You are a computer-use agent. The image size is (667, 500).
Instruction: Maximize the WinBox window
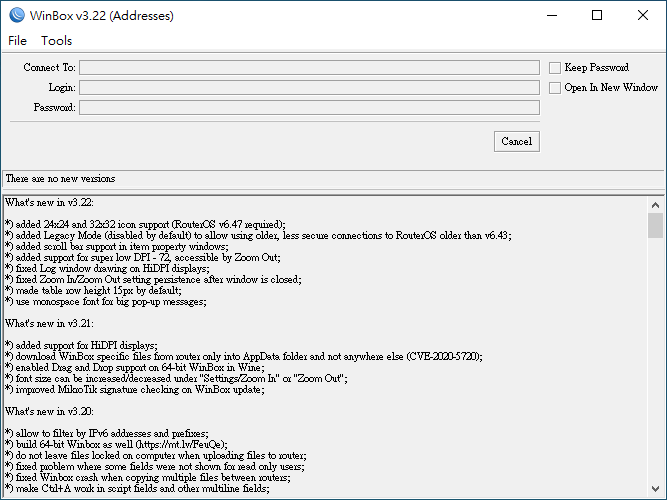click(x=597, y=15)
